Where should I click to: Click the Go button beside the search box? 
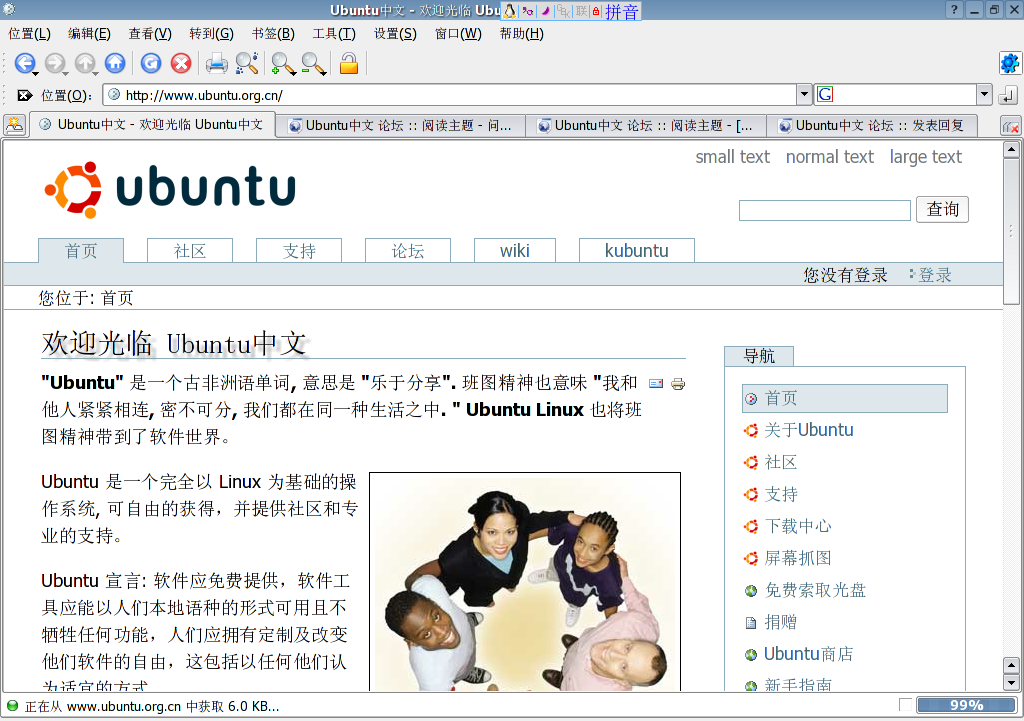click(x=1008, y=95)
